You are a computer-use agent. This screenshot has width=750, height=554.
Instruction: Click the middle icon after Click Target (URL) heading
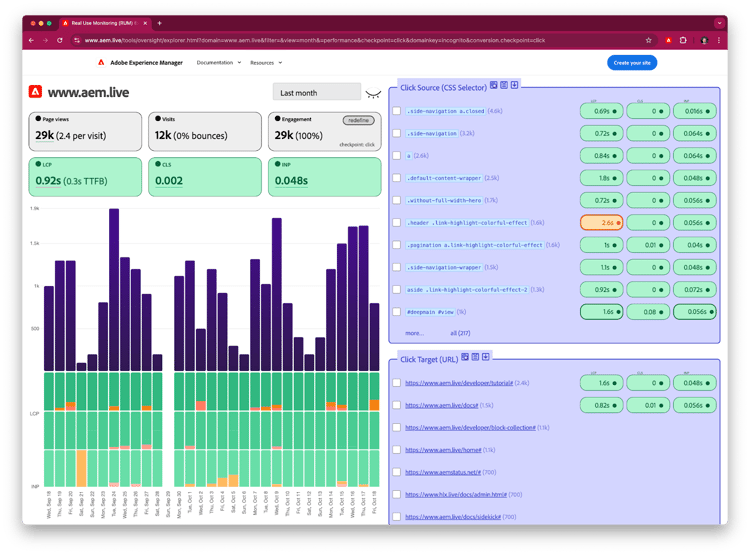tap(475, 357)
